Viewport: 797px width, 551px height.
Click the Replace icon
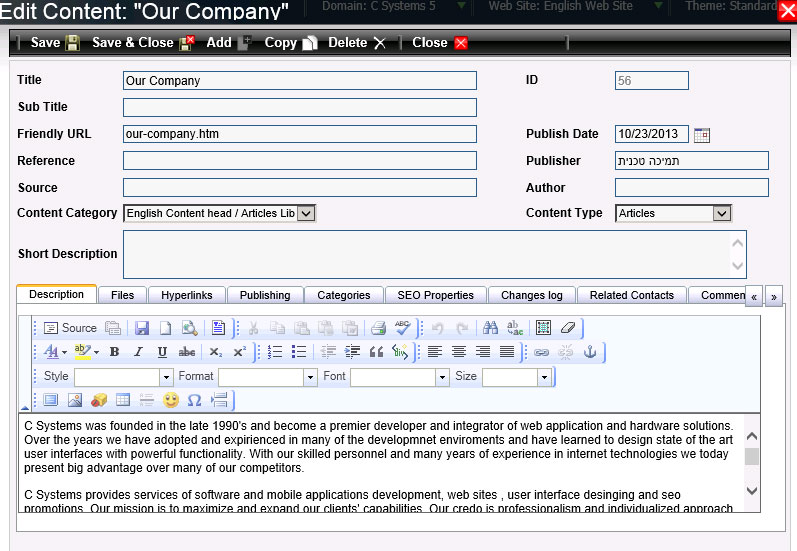click(x=515, y=328)
